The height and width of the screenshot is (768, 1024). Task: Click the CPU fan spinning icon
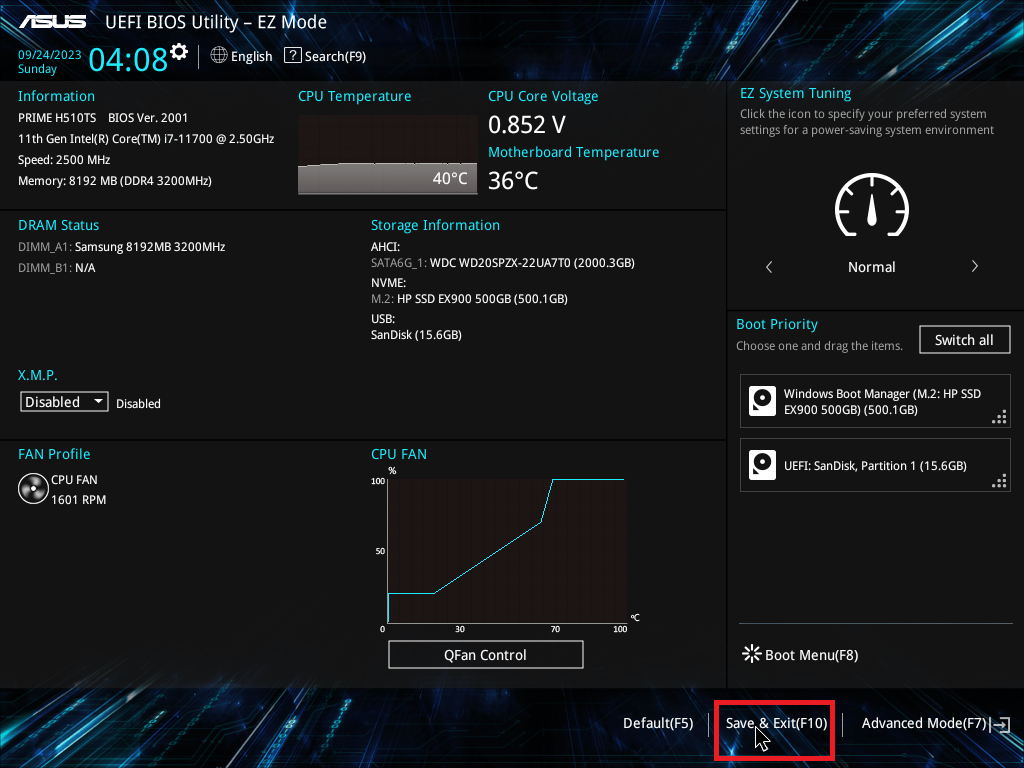point(33,488)
